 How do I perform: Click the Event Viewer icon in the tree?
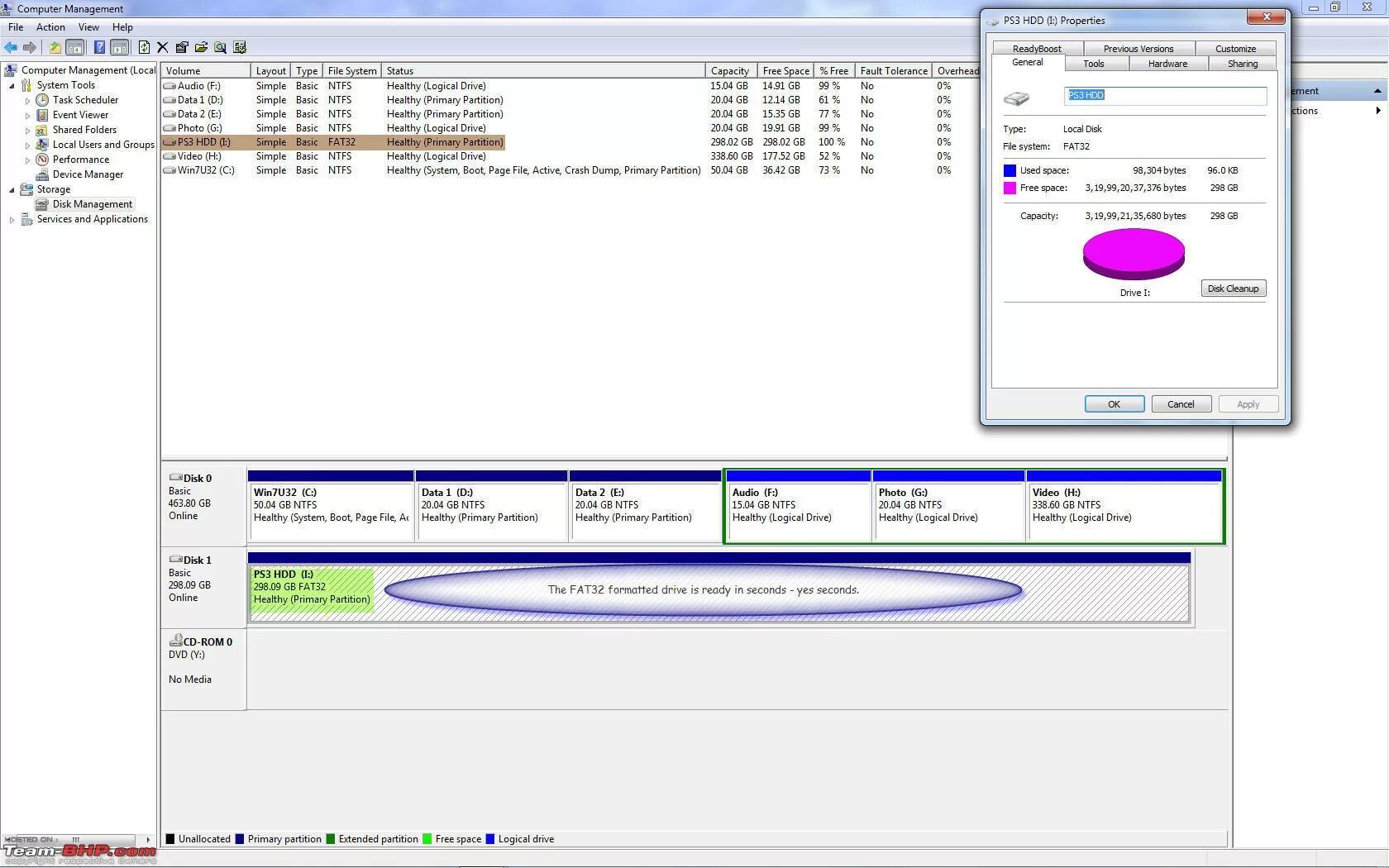42,115
